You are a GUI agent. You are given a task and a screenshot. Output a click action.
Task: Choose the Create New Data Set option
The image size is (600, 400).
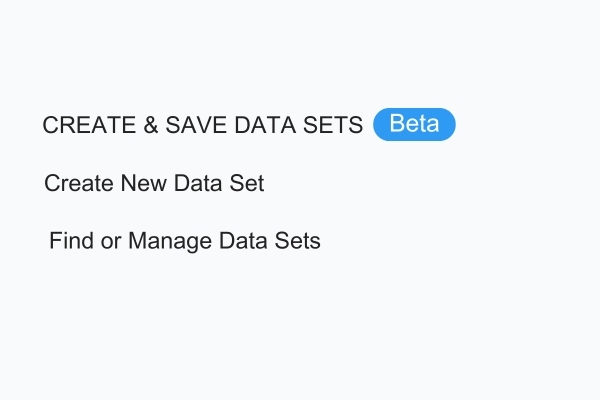(154, 184)
